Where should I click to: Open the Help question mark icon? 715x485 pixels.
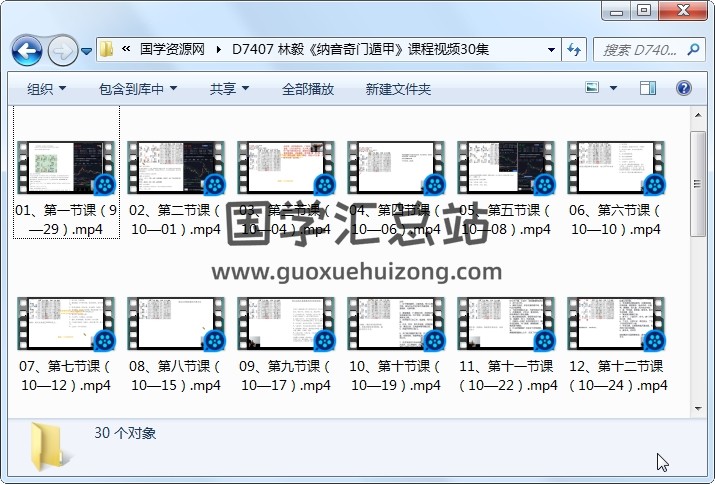click(684, 89)
